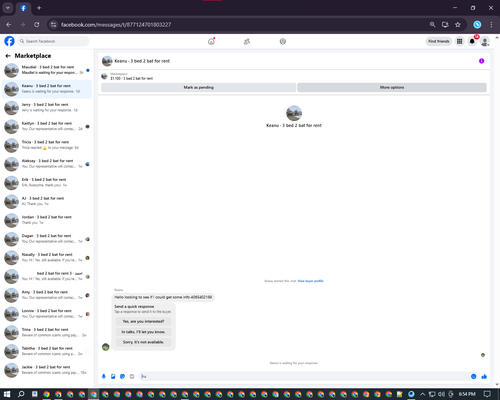Open Dagan's conversation in the list
500x400 pixels.
pos(47,239)
